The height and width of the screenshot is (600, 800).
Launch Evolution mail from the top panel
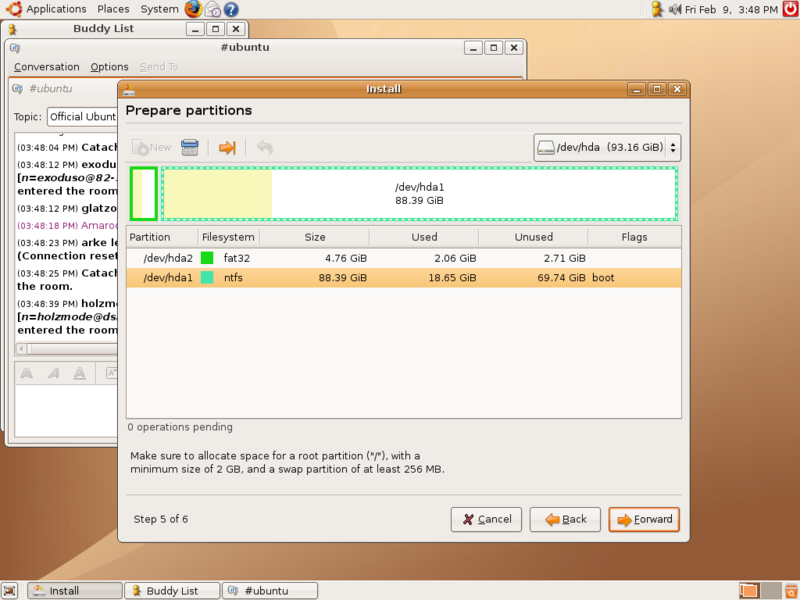coord(213,9)
